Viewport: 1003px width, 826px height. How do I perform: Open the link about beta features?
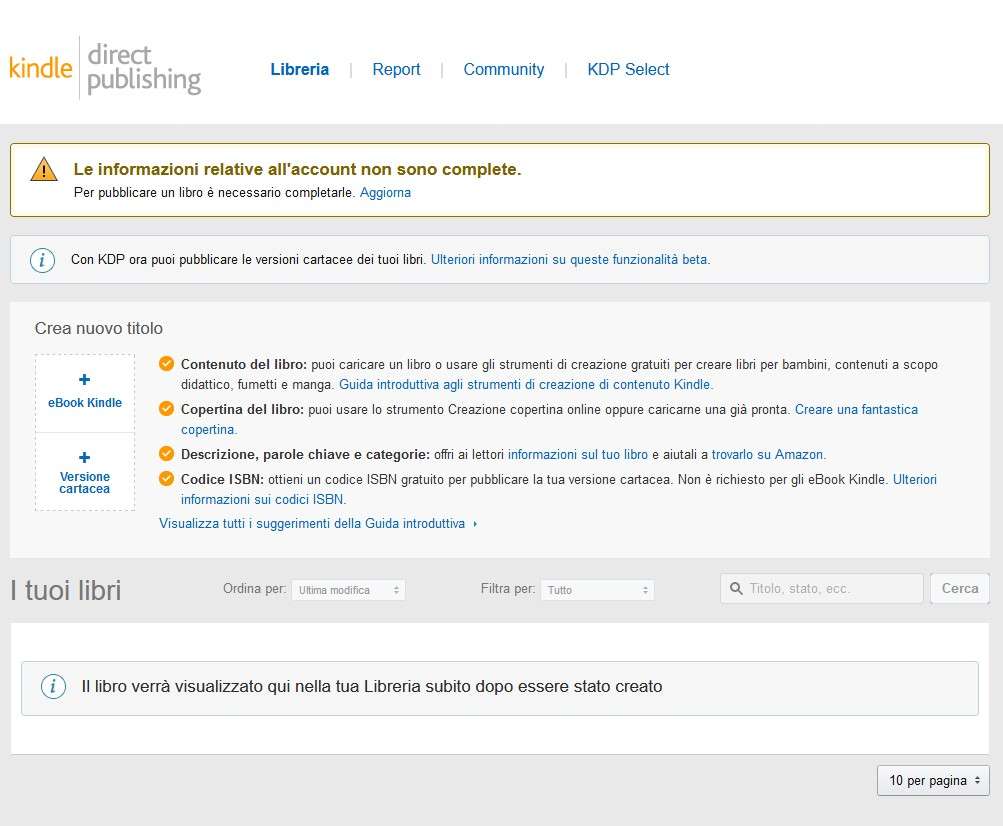pos(570,259)
